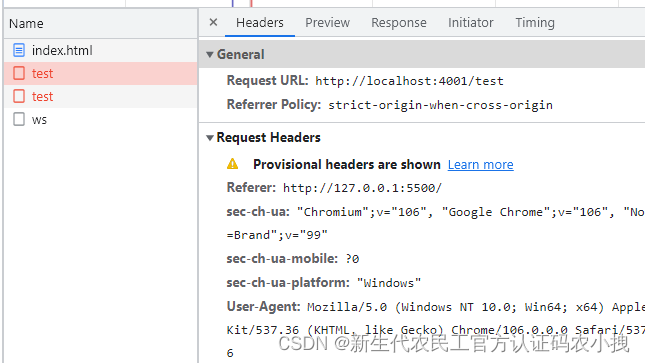Click the yellow provisional headers warning icon
The width and height of the screenshot is (645, 363).
tap(232, 164)
